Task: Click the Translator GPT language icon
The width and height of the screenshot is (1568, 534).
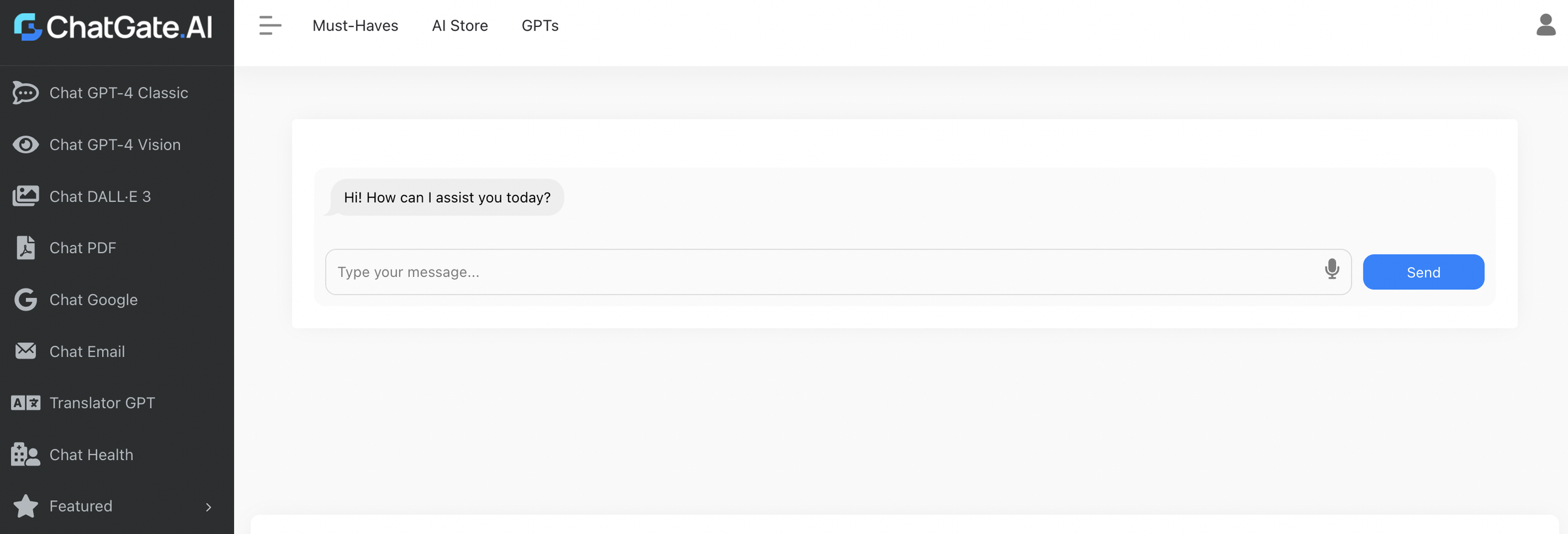Action: coord(25,403)
